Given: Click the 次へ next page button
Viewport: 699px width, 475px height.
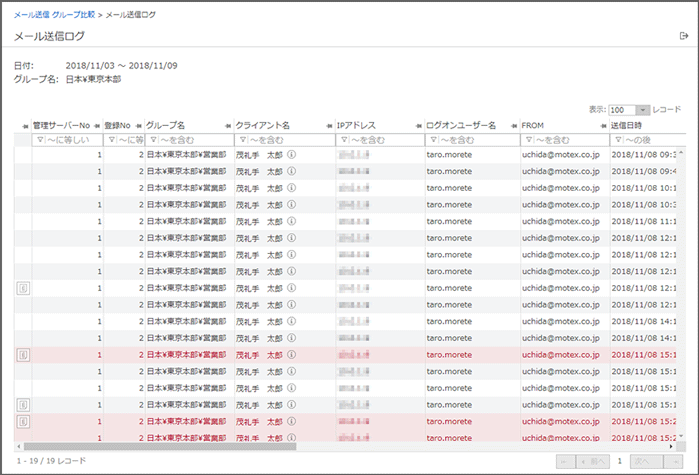Looking at the screenshot, I should pyautogui.click(x=646, y=462).
